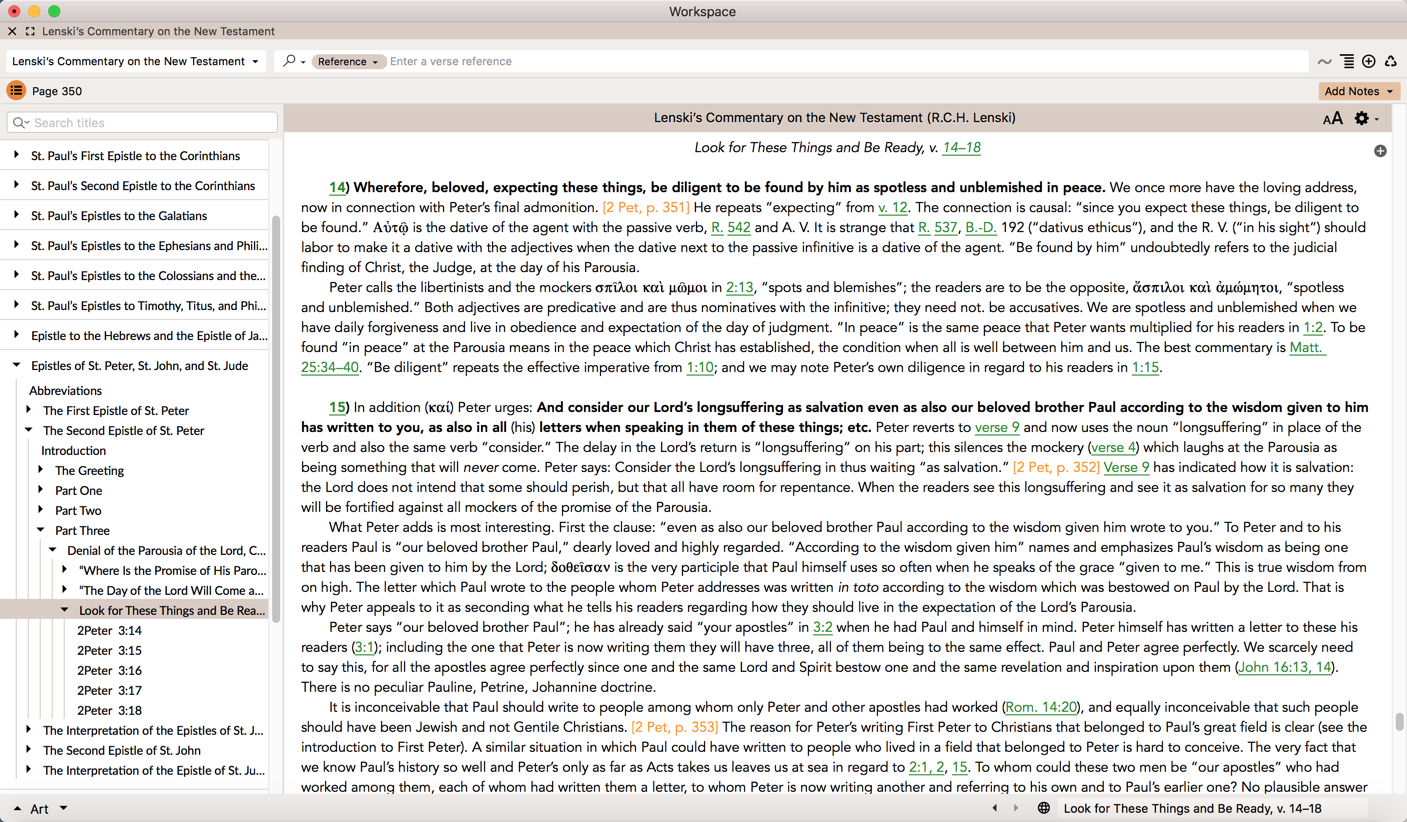
Task: Open the Add Notes dropdown
Action: 1359,91
